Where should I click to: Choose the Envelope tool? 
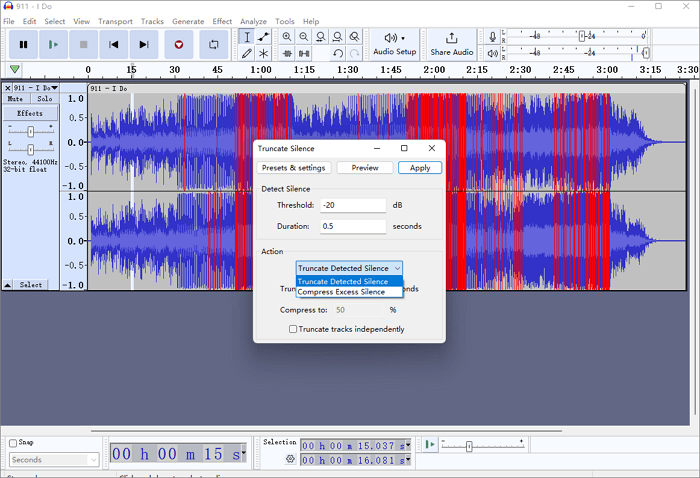(263, 37)
